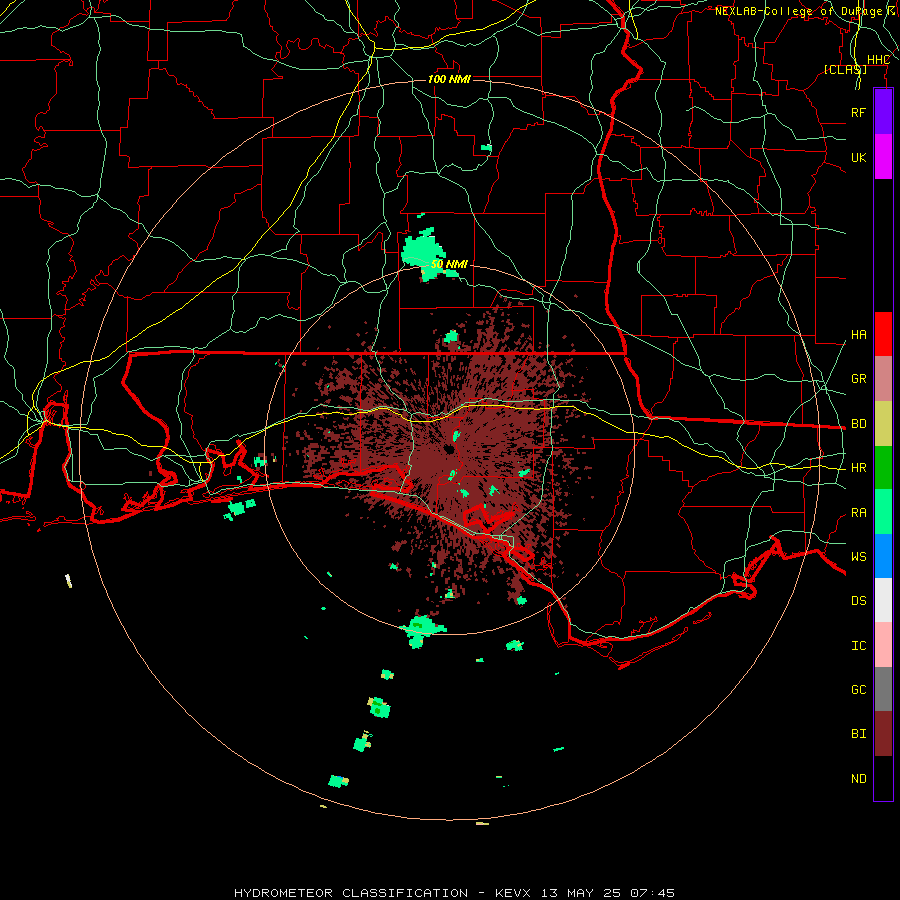Click the WS legend label

coord(859,557)
